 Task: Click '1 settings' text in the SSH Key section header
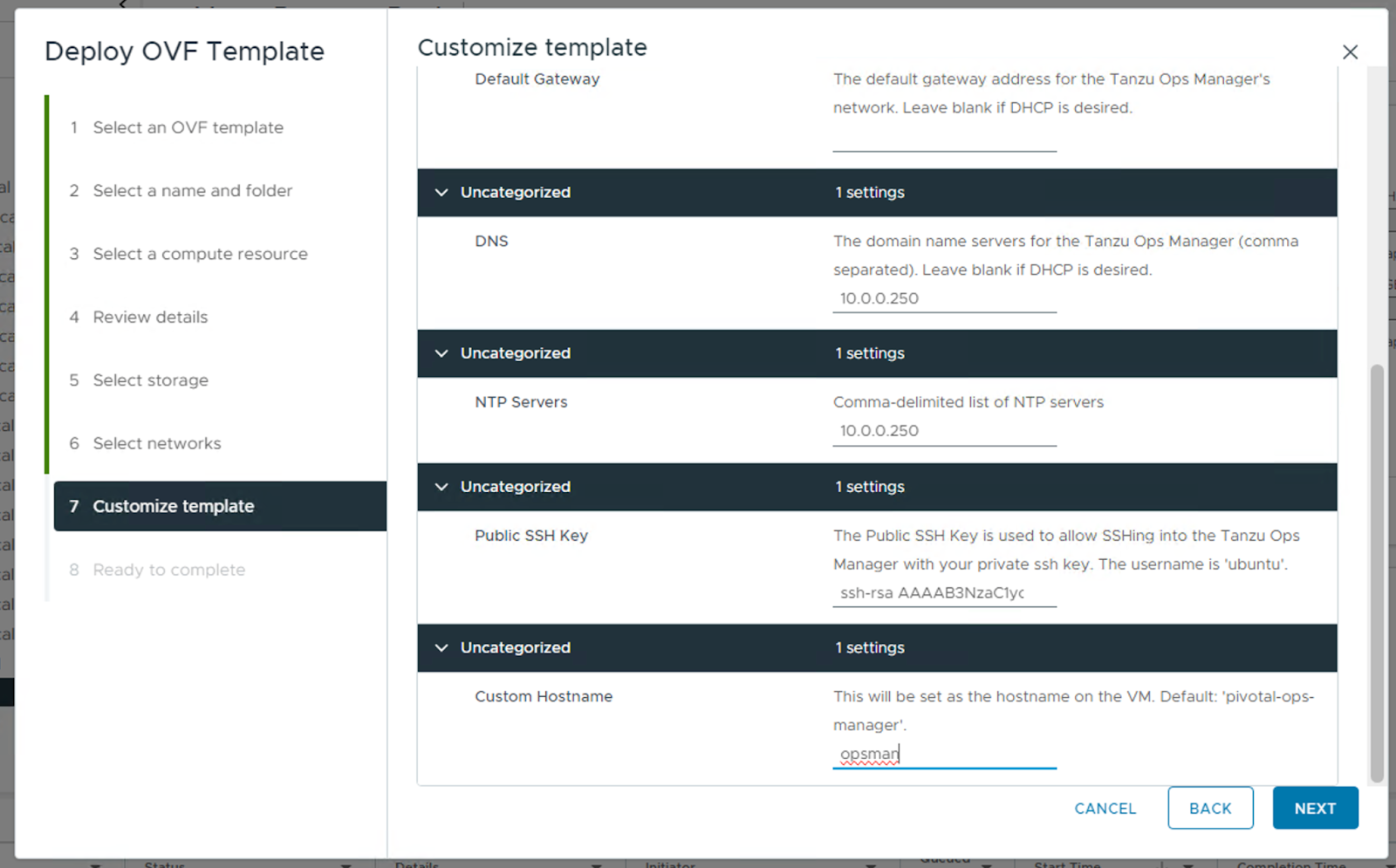pyautogui.click(x=870, y=487)
